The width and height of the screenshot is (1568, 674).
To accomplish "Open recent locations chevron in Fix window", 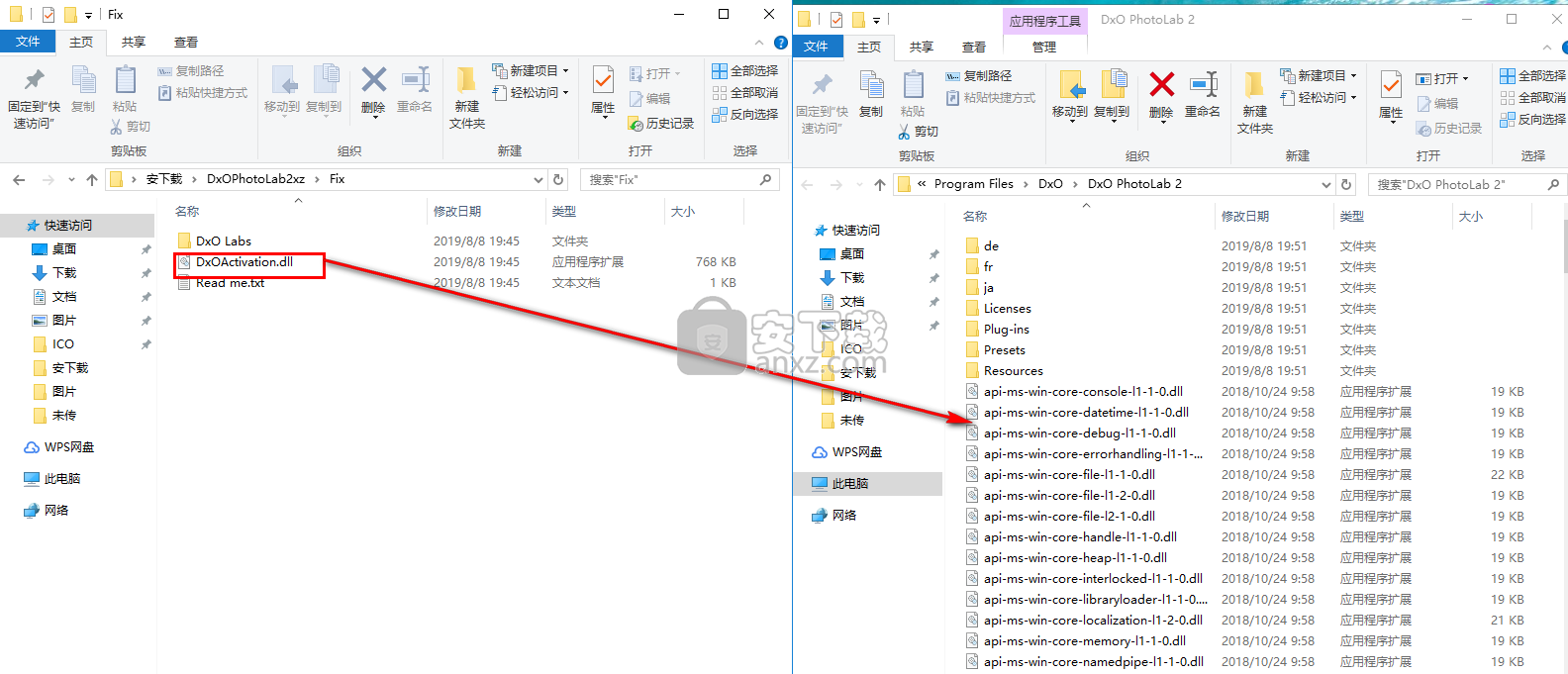I will 71,179.
